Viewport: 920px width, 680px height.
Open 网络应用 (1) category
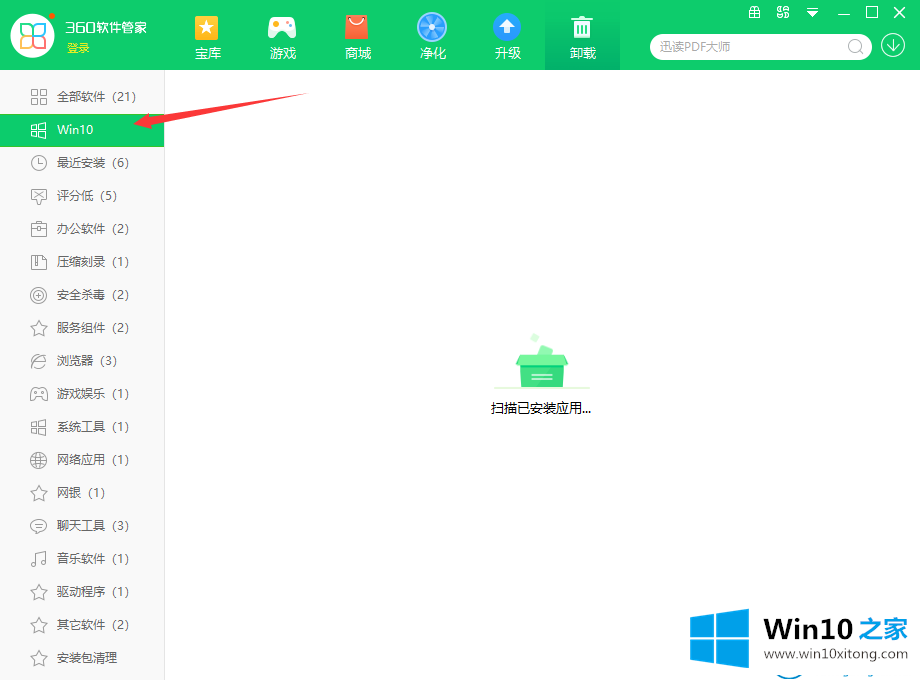(82, 459)
